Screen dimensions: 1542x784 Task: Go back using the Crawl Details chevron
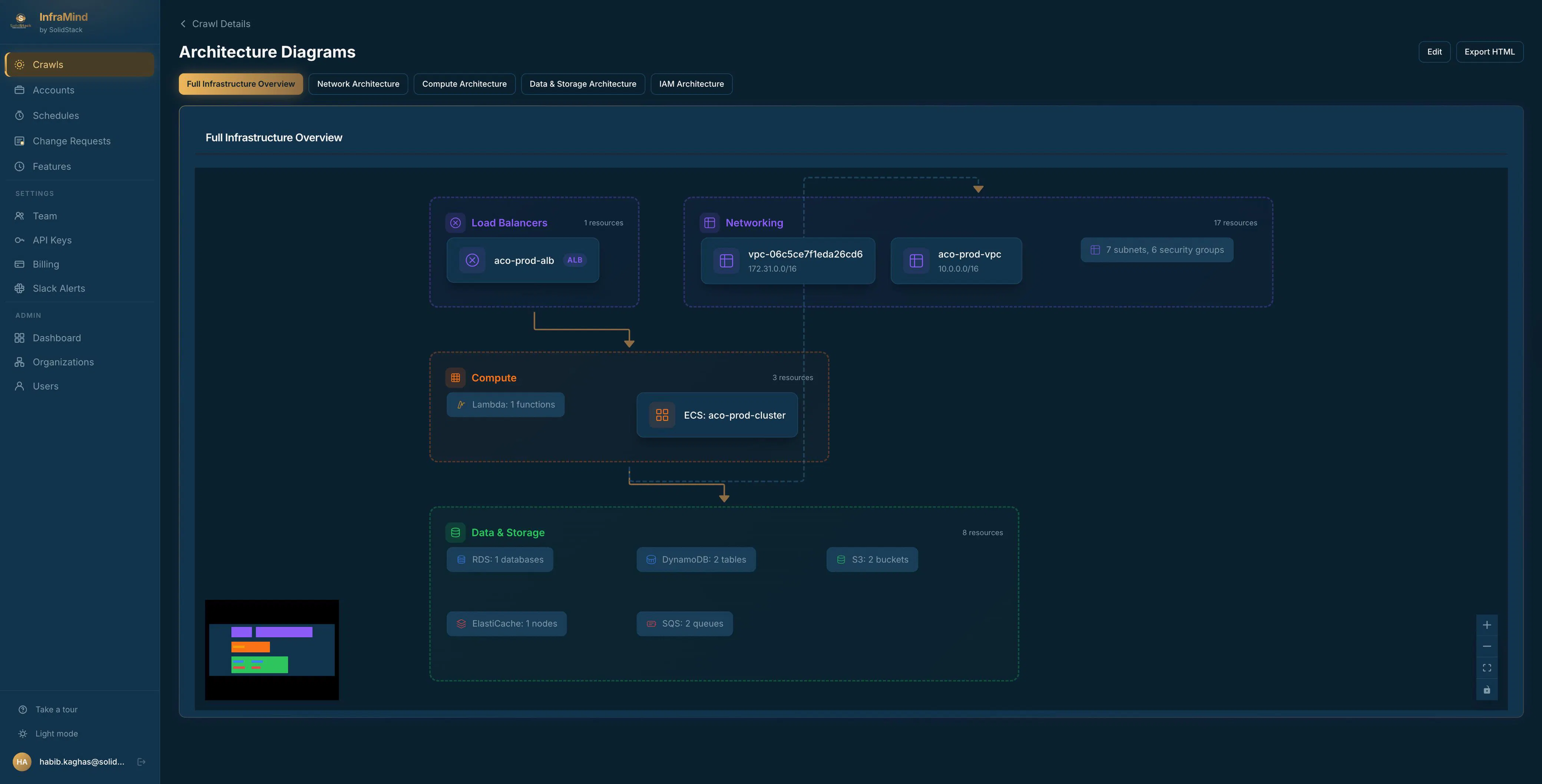[x=183, y=24]
